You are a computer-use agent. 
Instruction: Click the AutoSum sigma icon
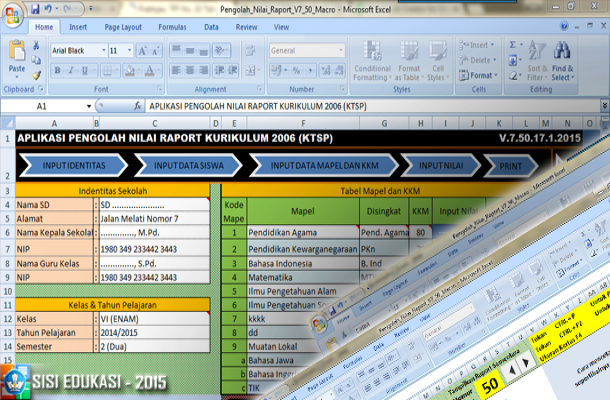pos(513,45)
